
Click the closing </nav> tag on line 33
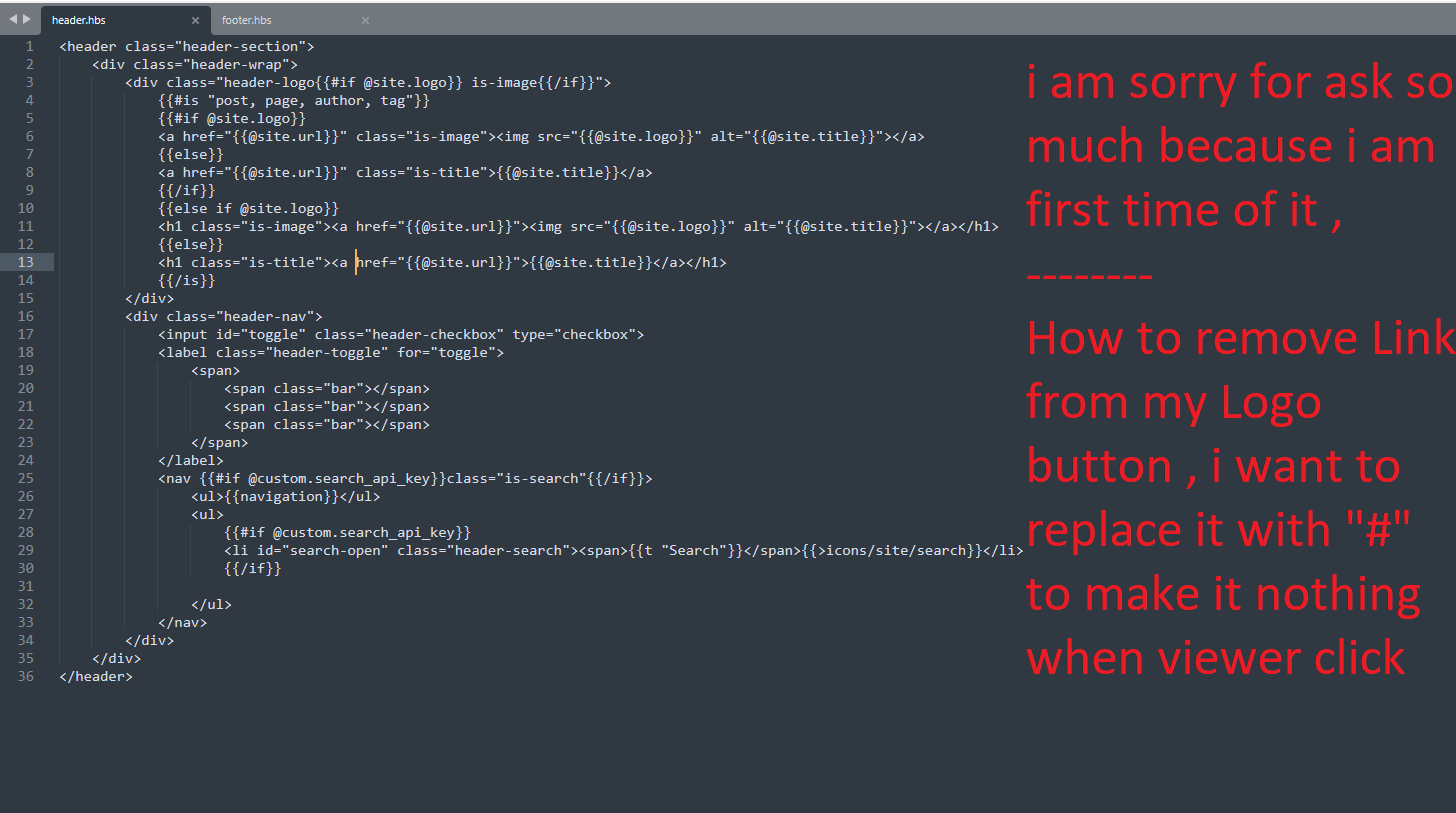pos(183,622)
